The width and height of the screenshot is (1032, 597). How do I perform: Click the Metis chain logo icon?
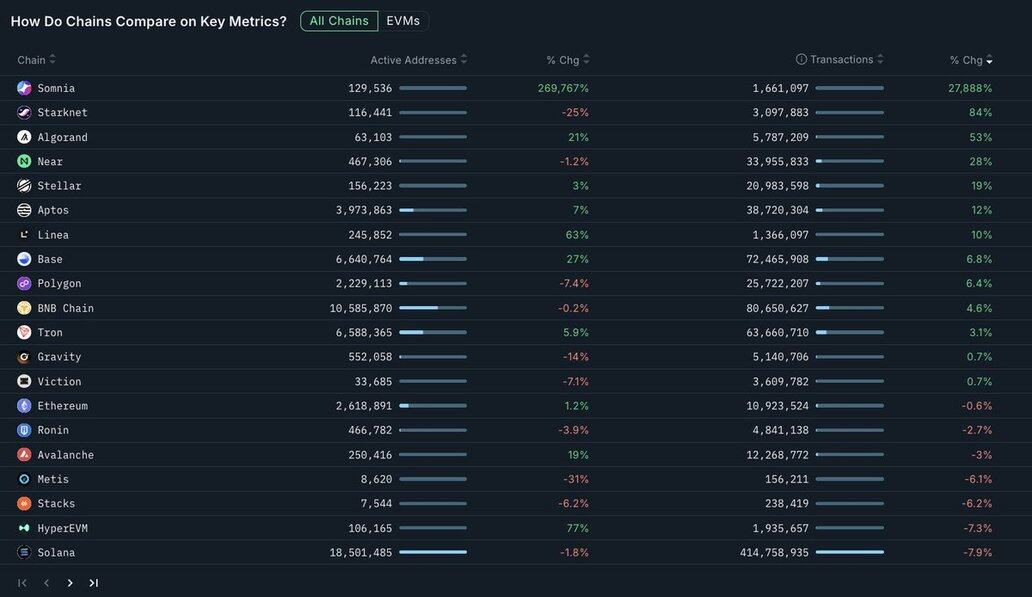click(x=24, y=479)
